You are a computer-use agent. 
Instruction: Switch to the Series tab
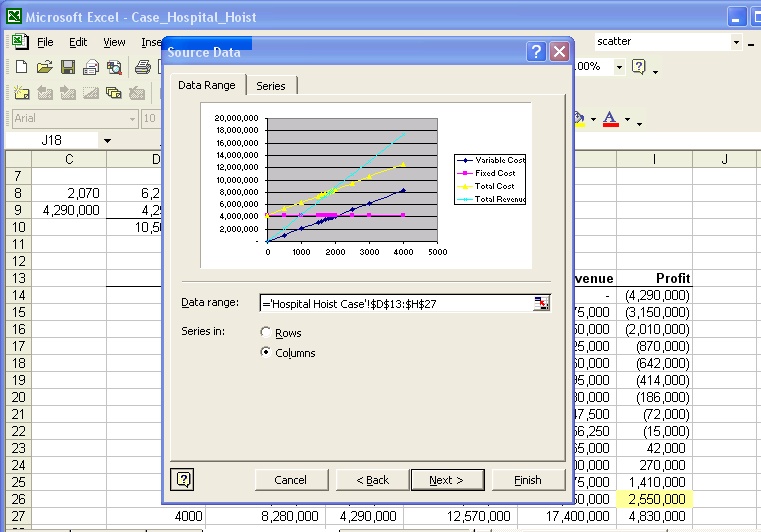click(271, 86)
